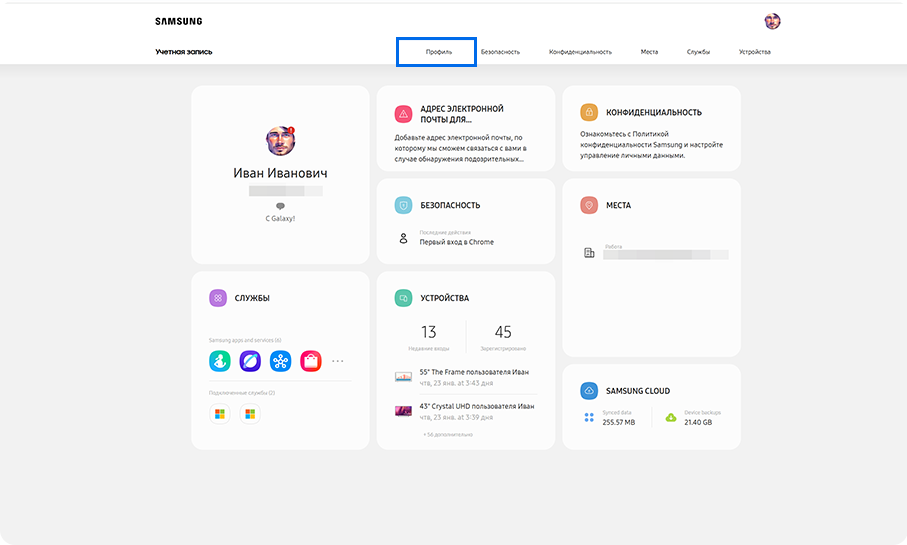
Task: Click the purple Службы card icon
Action: click(217, 298)
